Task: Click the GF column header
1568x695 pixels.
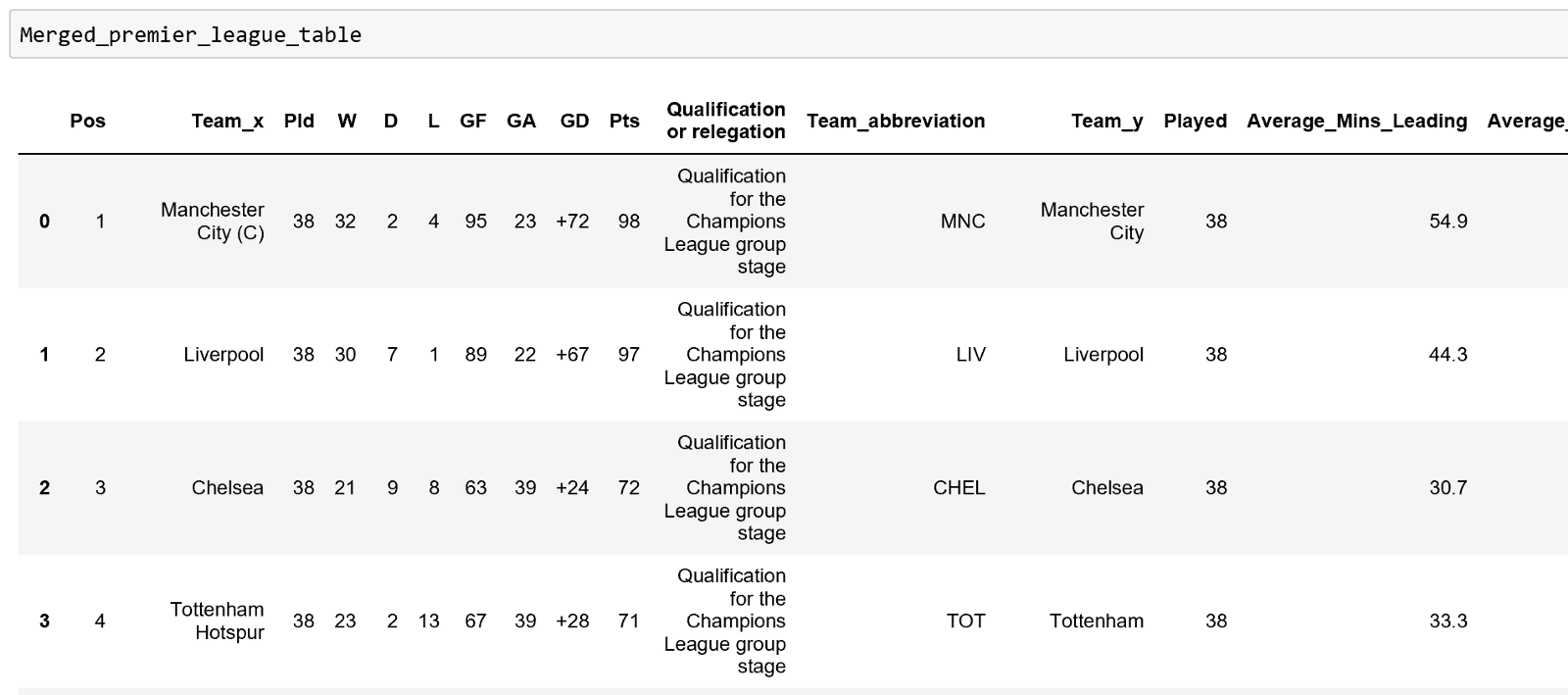Action: click(x=473, y=122)
